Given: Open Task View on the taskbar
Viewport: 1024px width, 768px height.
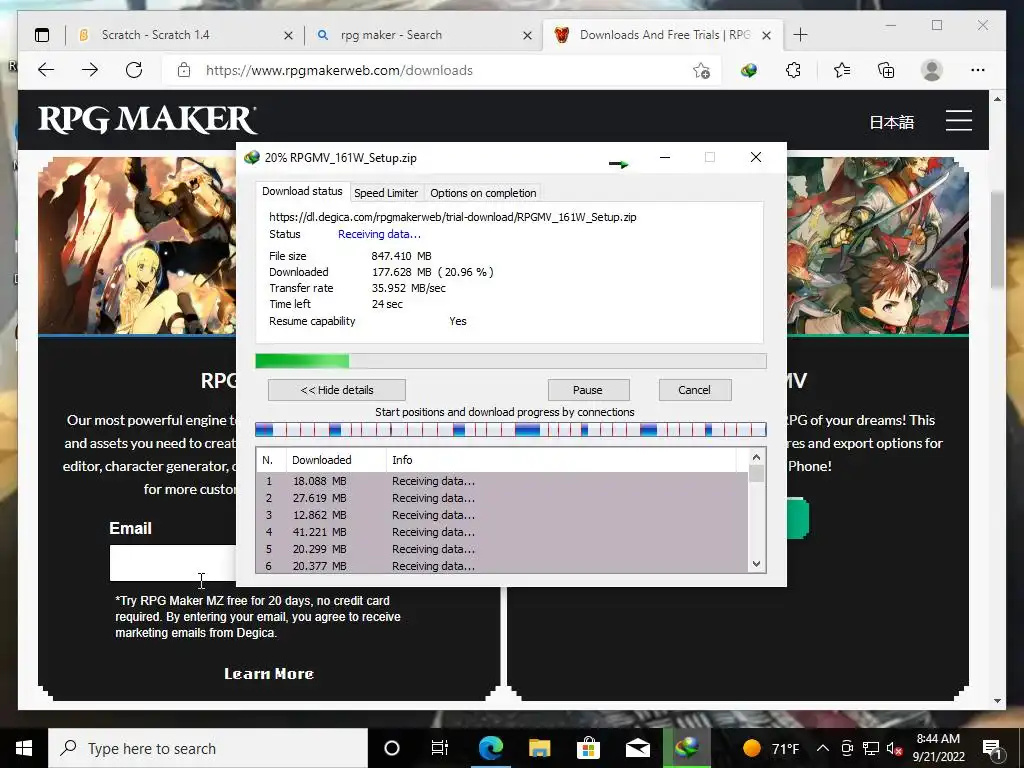Looking at the screenshot, I should (440, 748).
